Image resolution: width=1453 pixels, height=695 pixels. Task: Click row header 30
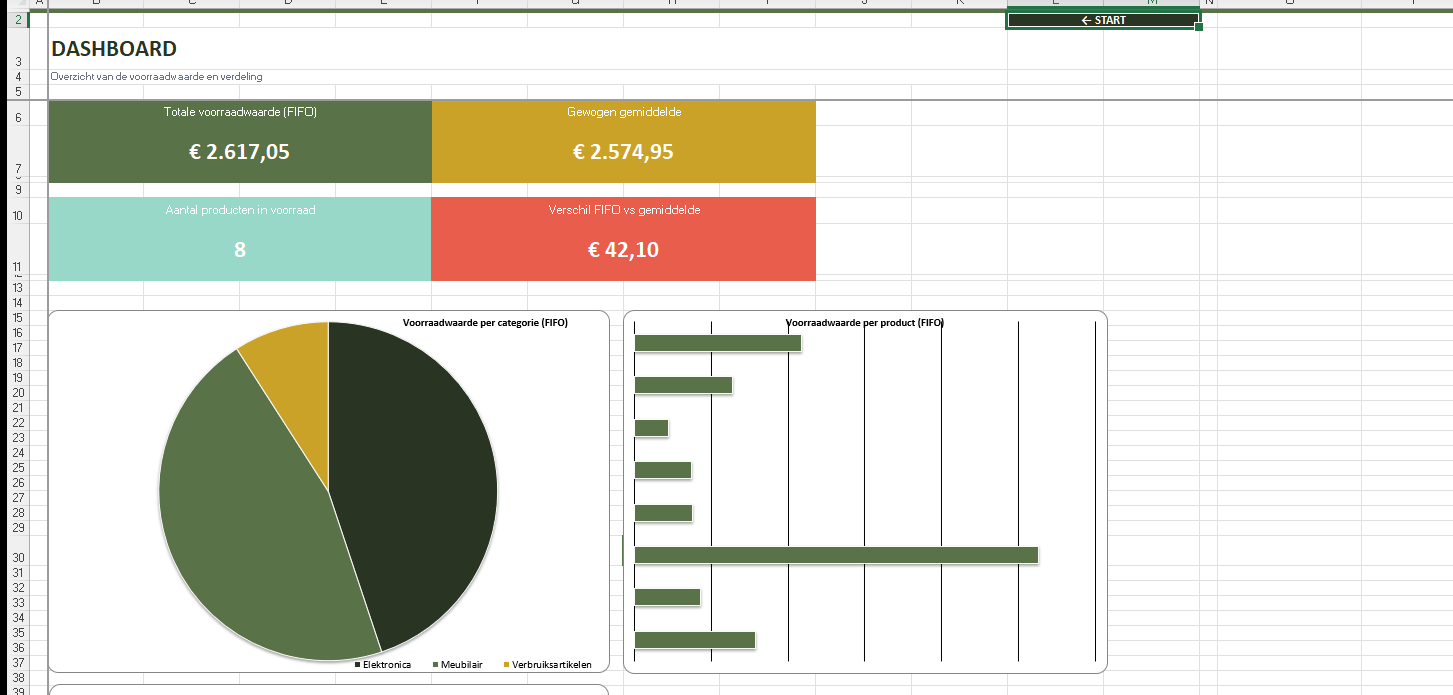18,558
